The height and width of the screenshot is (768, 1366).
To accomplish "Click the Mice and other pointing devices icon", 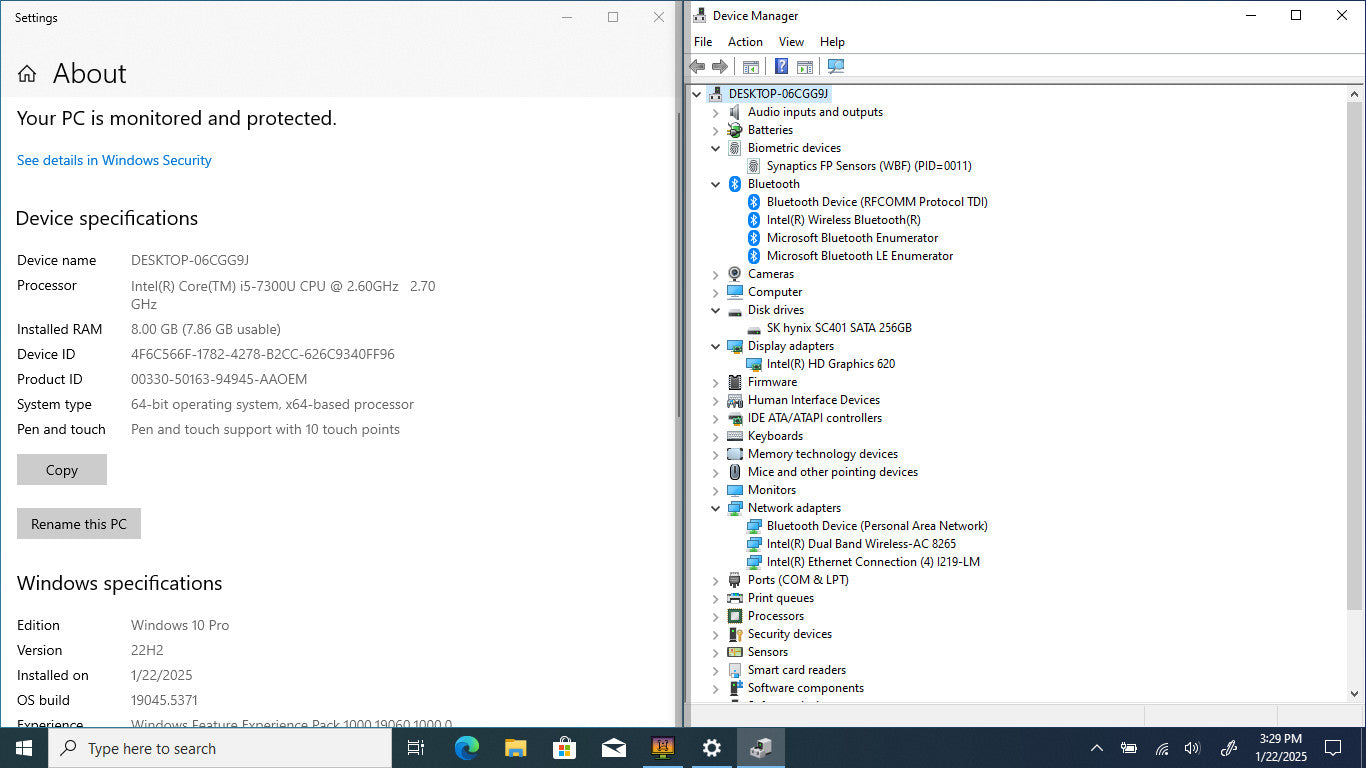I will (735, 472).
